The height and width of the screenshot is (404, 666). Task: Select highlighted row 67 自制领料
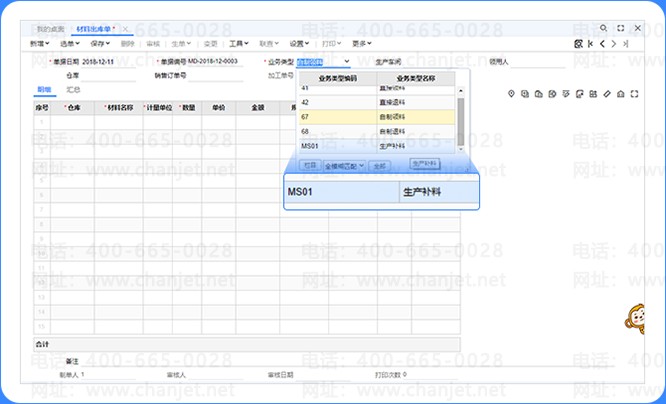pos(377,117)
